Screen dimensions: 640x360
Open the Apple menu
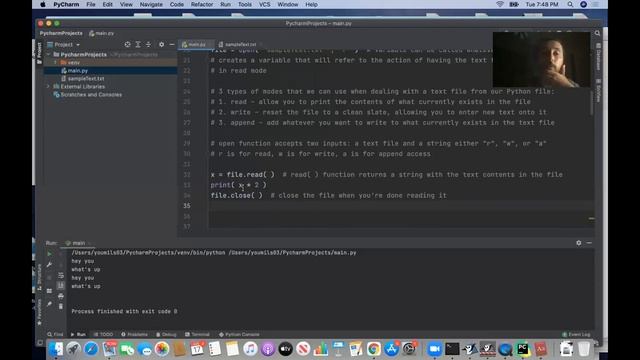pyautogui.click(x=43, y=4)
